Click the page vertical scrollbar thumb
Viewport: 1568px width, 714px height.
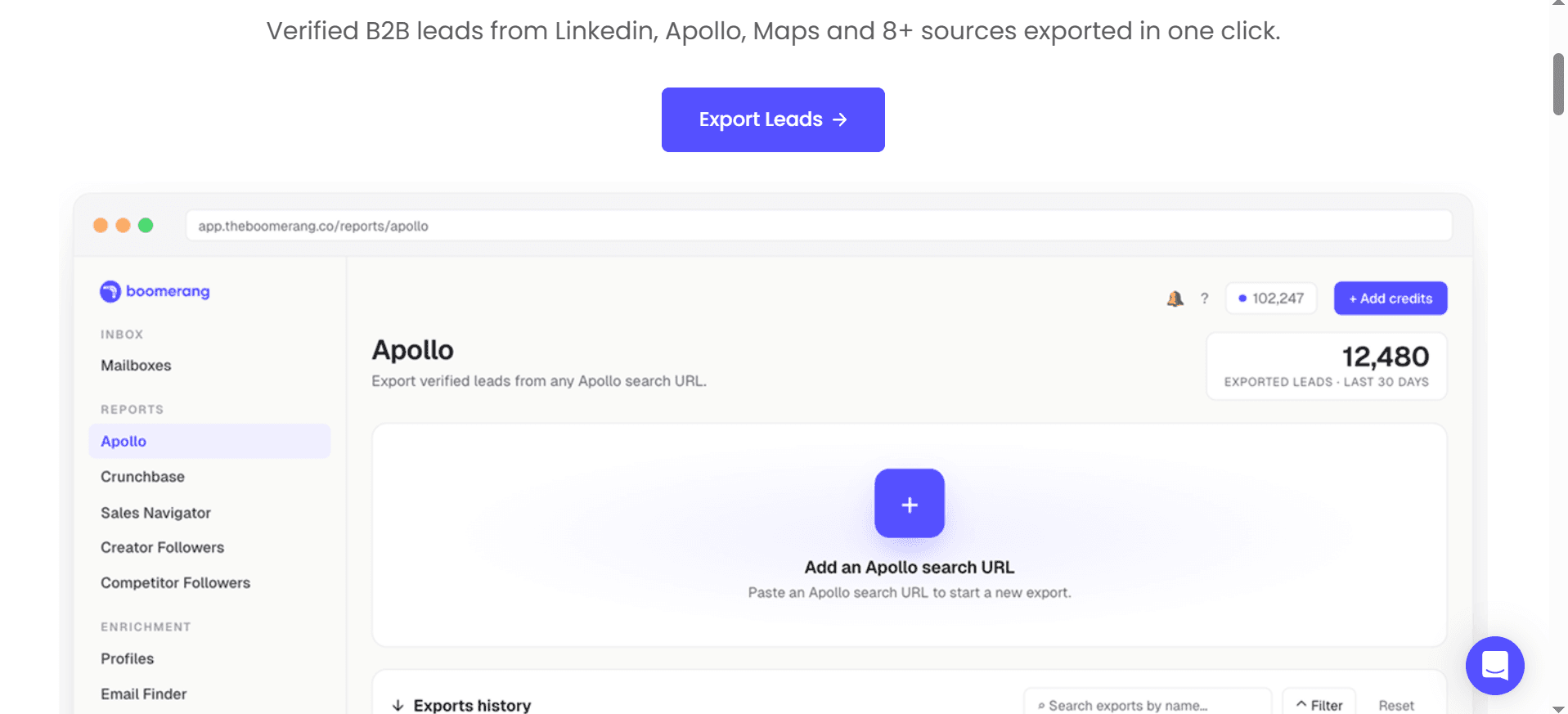click(x=1558, y=84)
